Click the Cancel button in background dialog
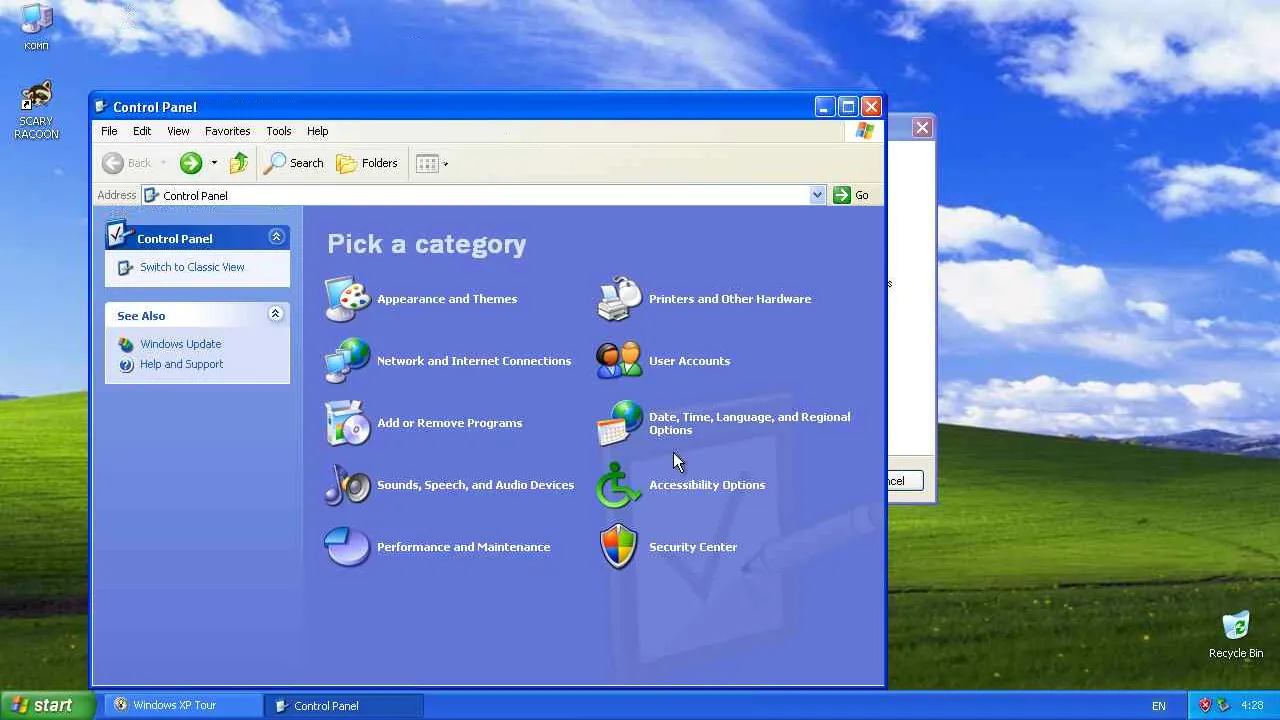The height and width of the screenshot is (720, 1280). [905, 481]
